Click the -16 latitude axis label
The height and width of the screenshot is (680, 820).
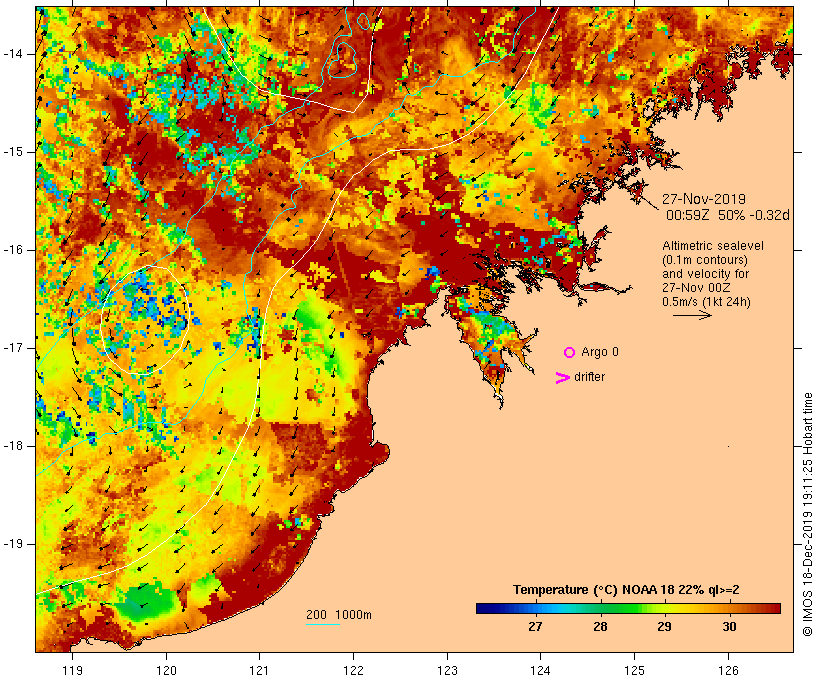(x=13, y=250)
